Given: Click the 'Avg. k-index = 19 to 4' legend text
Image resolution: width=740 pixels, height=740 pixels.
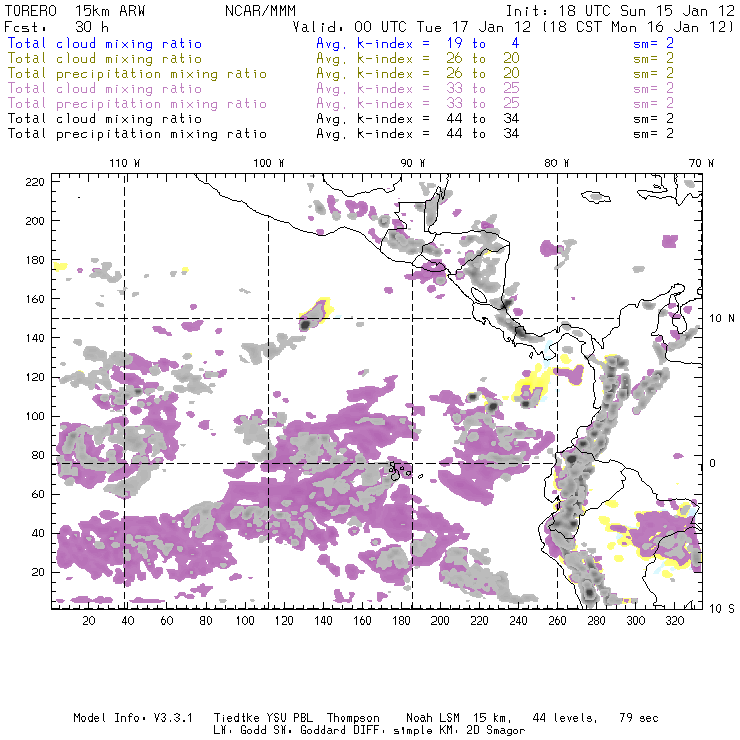Looking at the screenshot, I should (418, 43).
